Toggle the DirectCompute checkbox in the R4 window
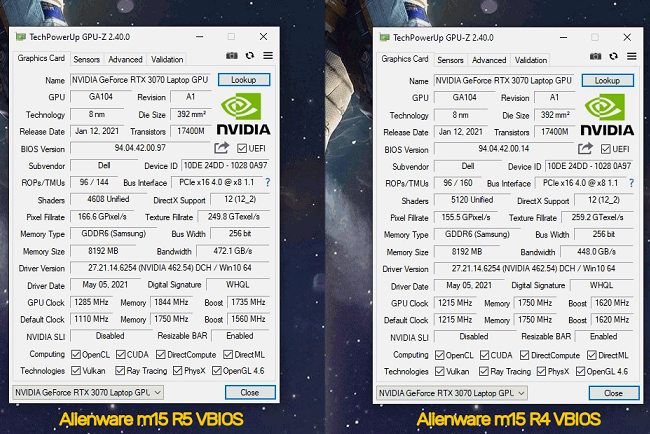The image size is (650, 434). pos(524,355)
